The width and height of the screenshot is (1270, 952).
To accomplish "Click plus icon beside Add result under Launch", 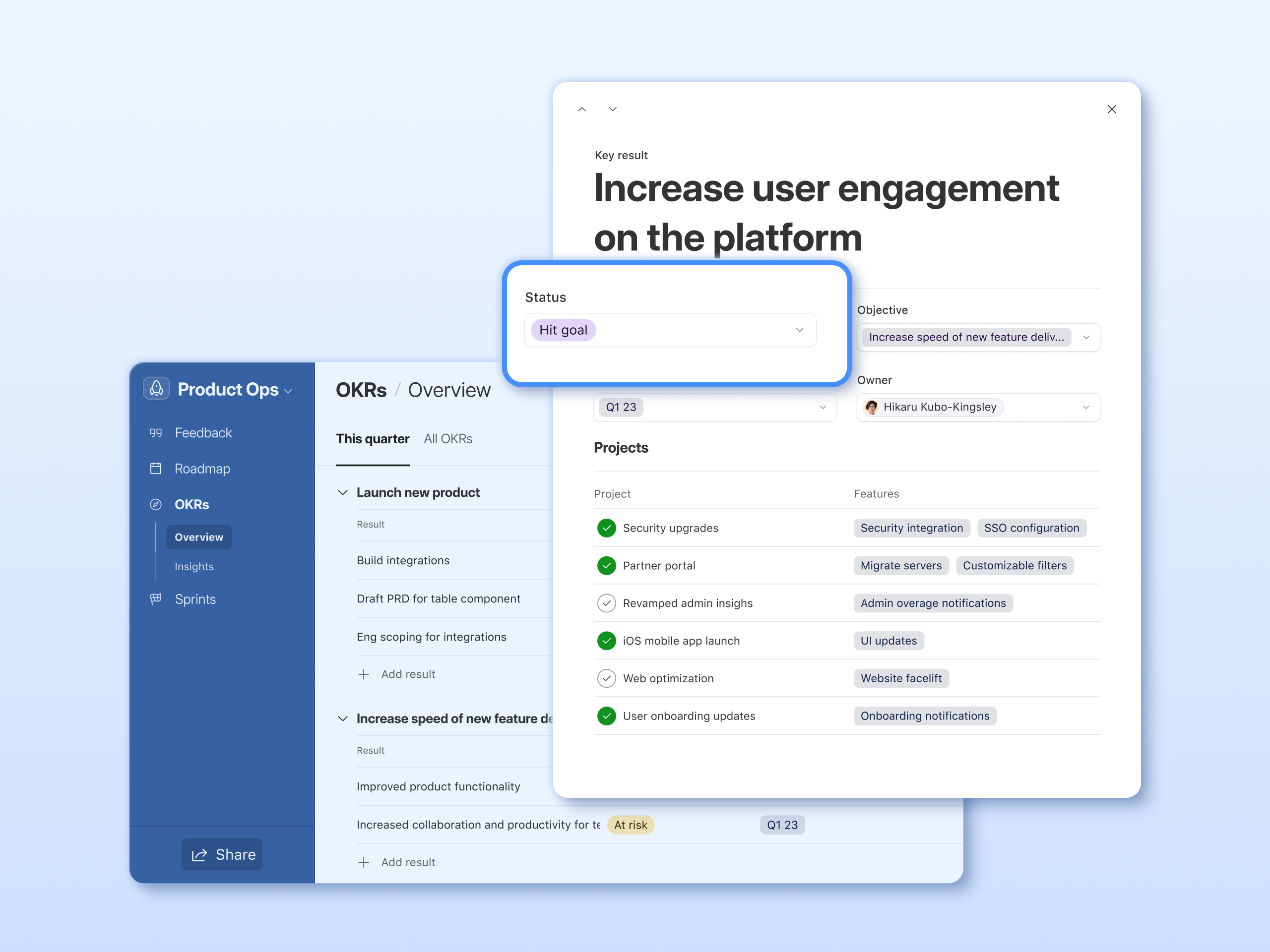I will pos(364,674).
